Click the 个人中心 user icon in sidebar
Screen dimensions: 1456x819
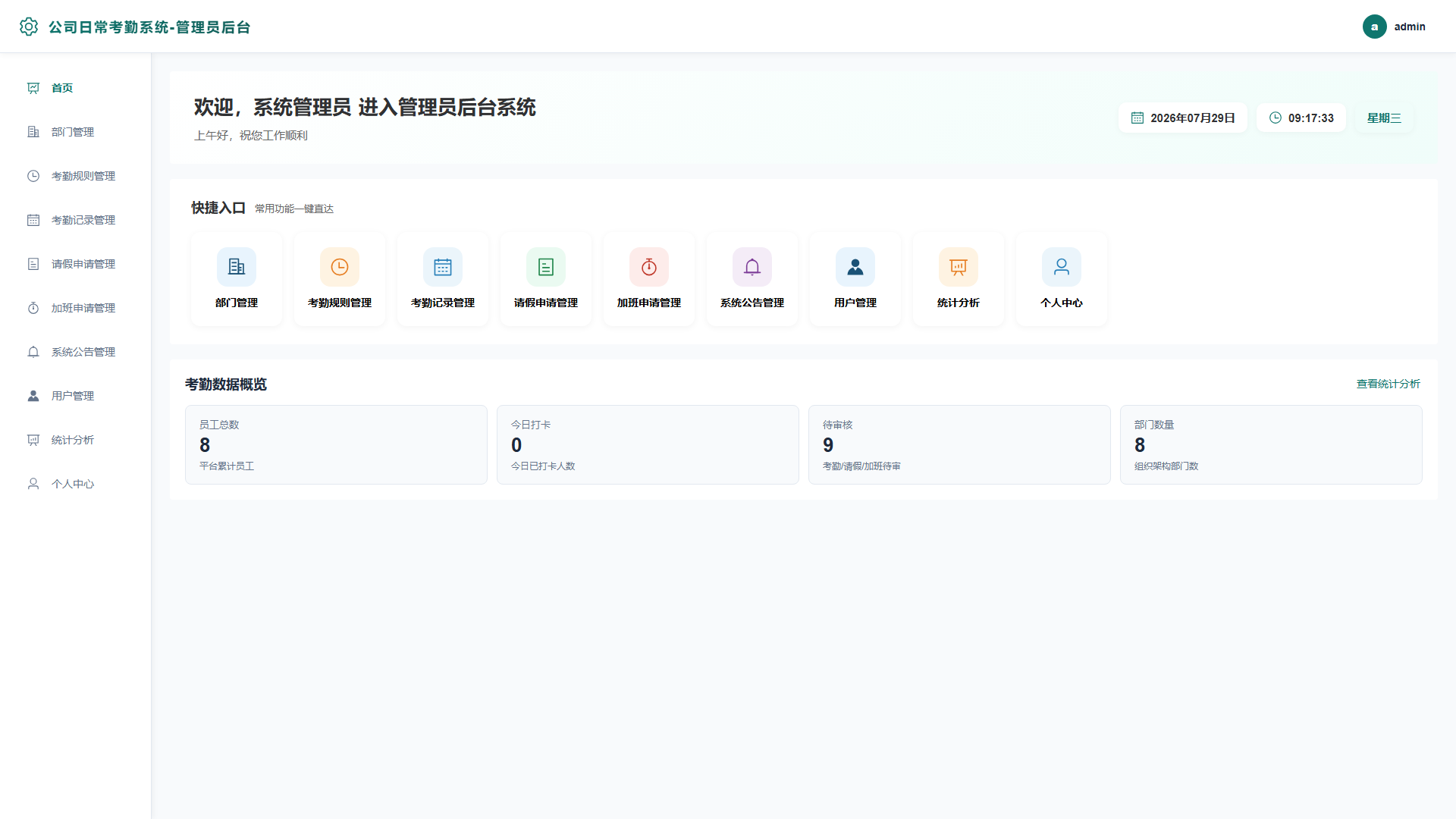click(x=33, y=484)
